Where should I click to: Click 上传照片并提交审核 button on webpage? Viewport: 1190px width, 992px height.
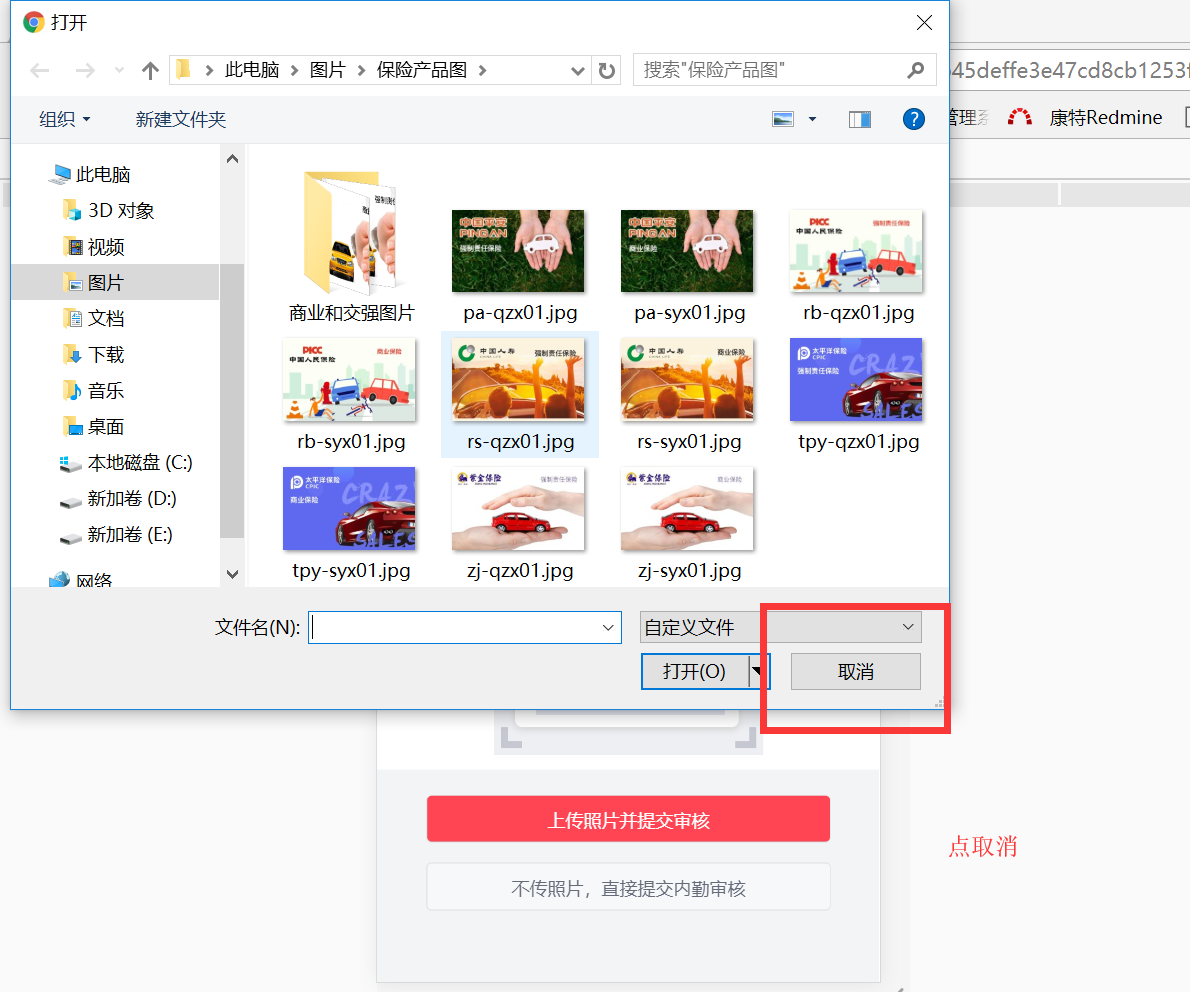pyautogui.click(x=628, y=819)
